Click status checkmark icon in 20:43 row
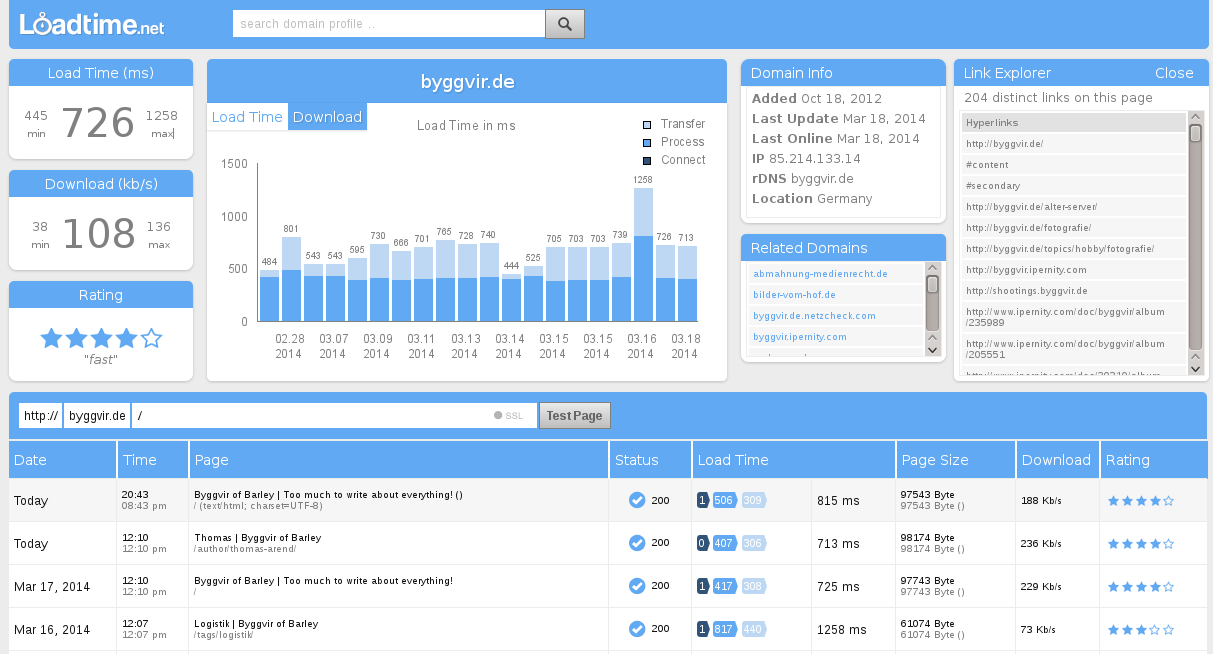Image resolution: width=1213 pixels, height=654 pixels. [x=637, y=500]
